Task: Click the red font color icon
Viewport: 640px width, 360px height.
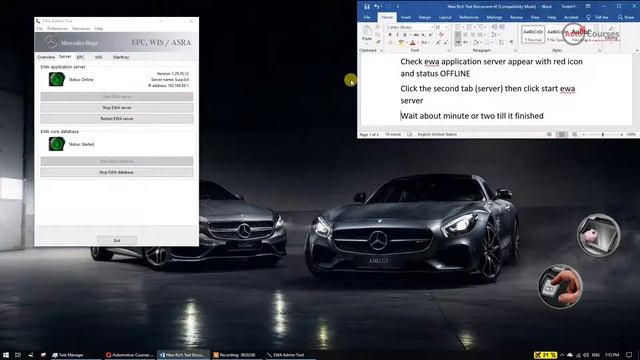Action: coord(413,42)
